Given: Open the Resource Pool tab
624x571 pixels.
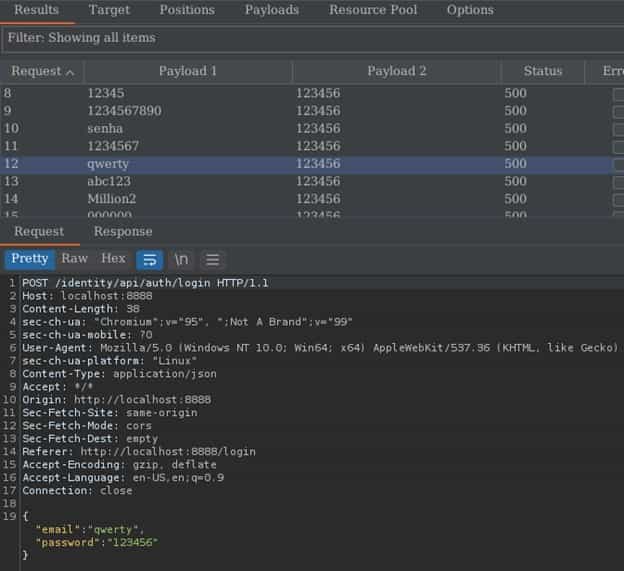Looking at the screenshot, I should pos(373,10).
